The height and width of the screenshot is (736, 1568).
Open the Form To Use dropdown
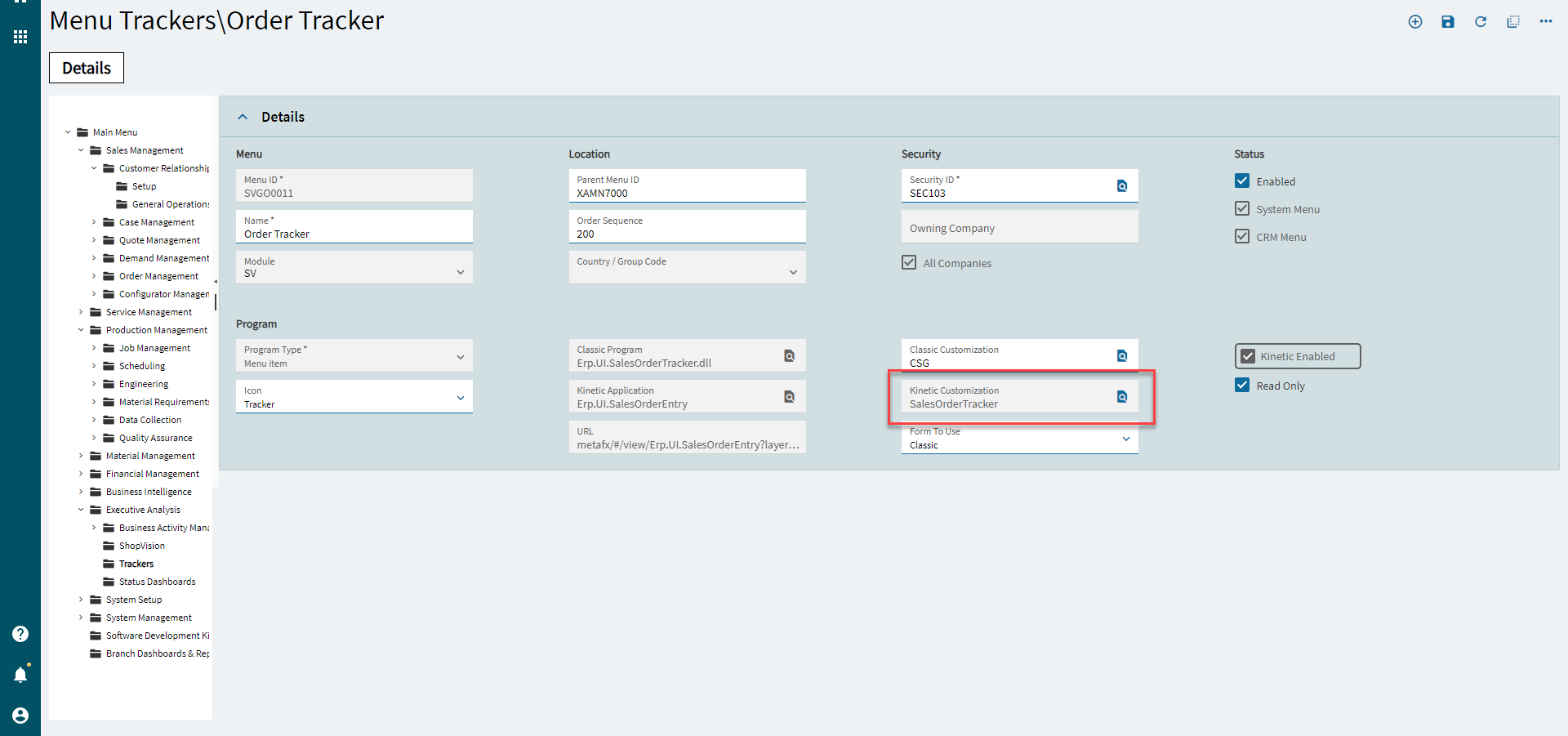(x=1126, y=439)
